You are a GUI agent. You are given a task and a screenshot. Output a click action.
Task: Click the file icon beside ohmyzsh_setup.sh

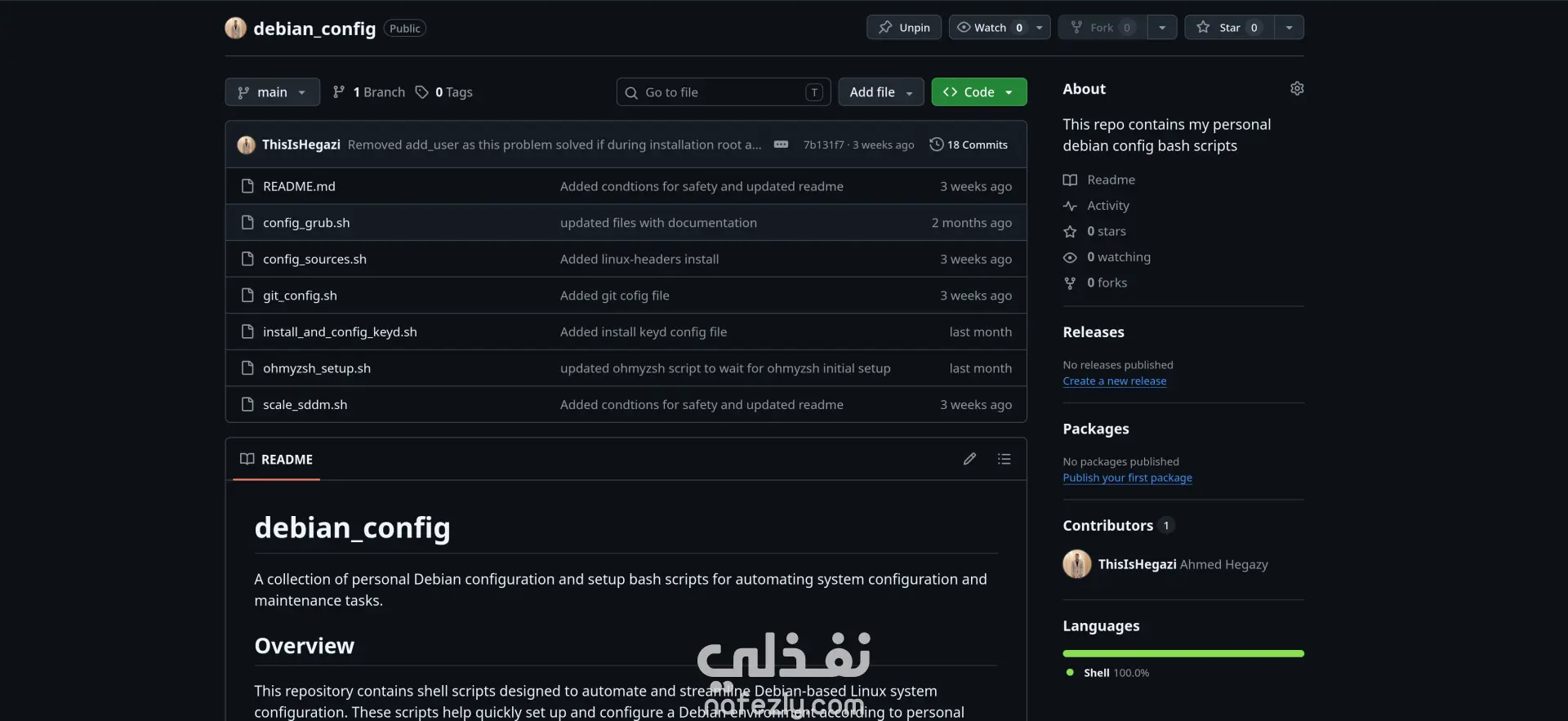click(247, 368)
